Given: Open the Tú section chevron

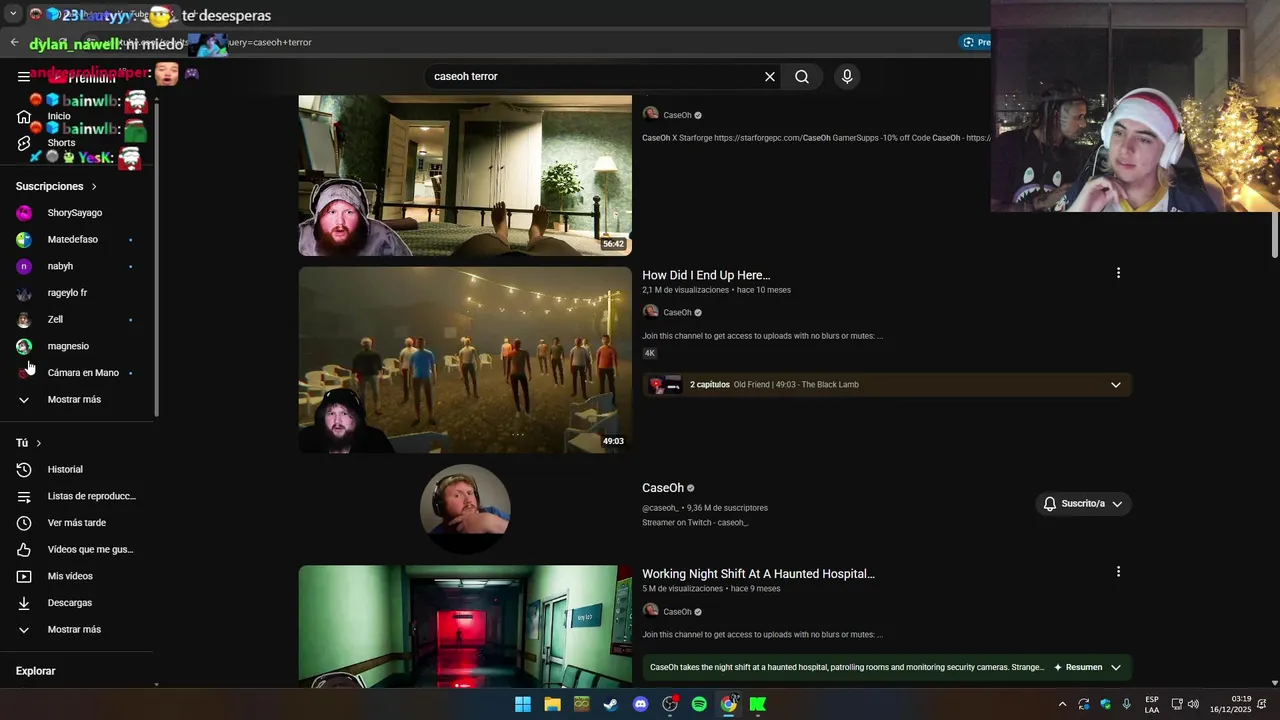Looking at the screenshot, I should 39,443.
